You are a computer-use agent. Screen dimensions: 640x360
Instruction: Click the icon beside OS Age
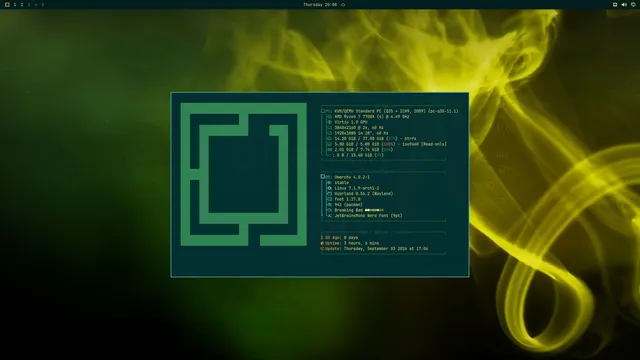tap(322, 238)
